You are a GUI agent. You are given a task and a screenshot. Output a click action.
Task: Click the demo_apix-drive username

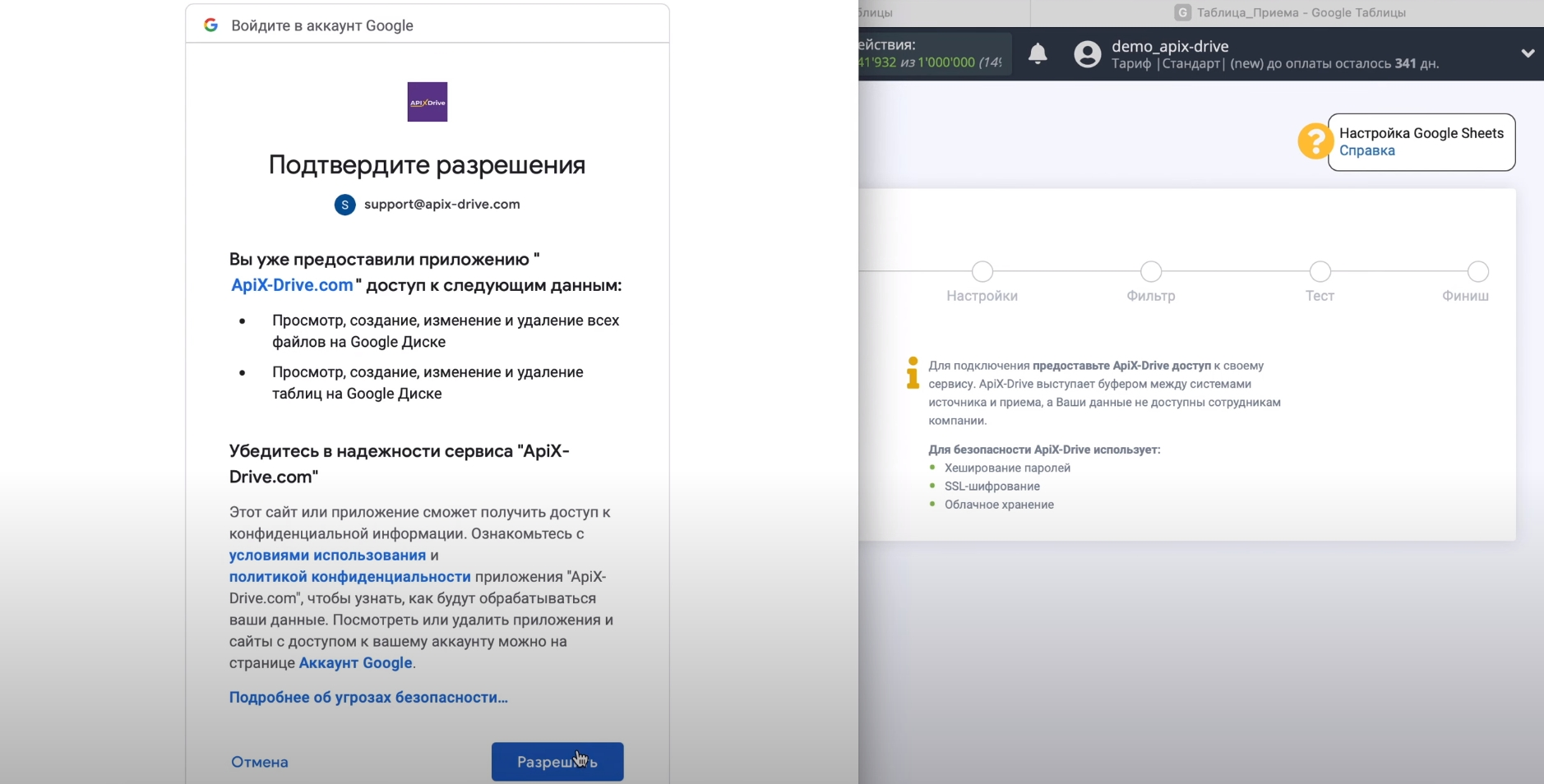coord(1170,46)
